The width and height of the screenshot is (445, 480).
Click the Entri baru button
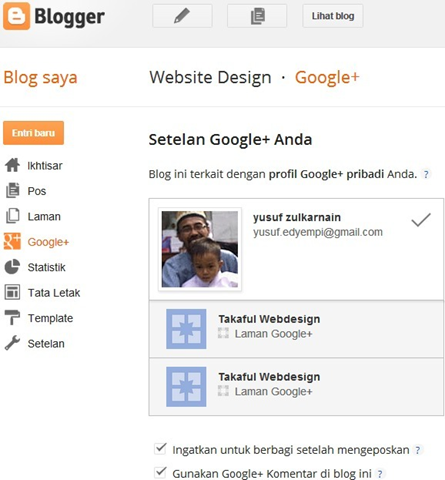[33, 133]
